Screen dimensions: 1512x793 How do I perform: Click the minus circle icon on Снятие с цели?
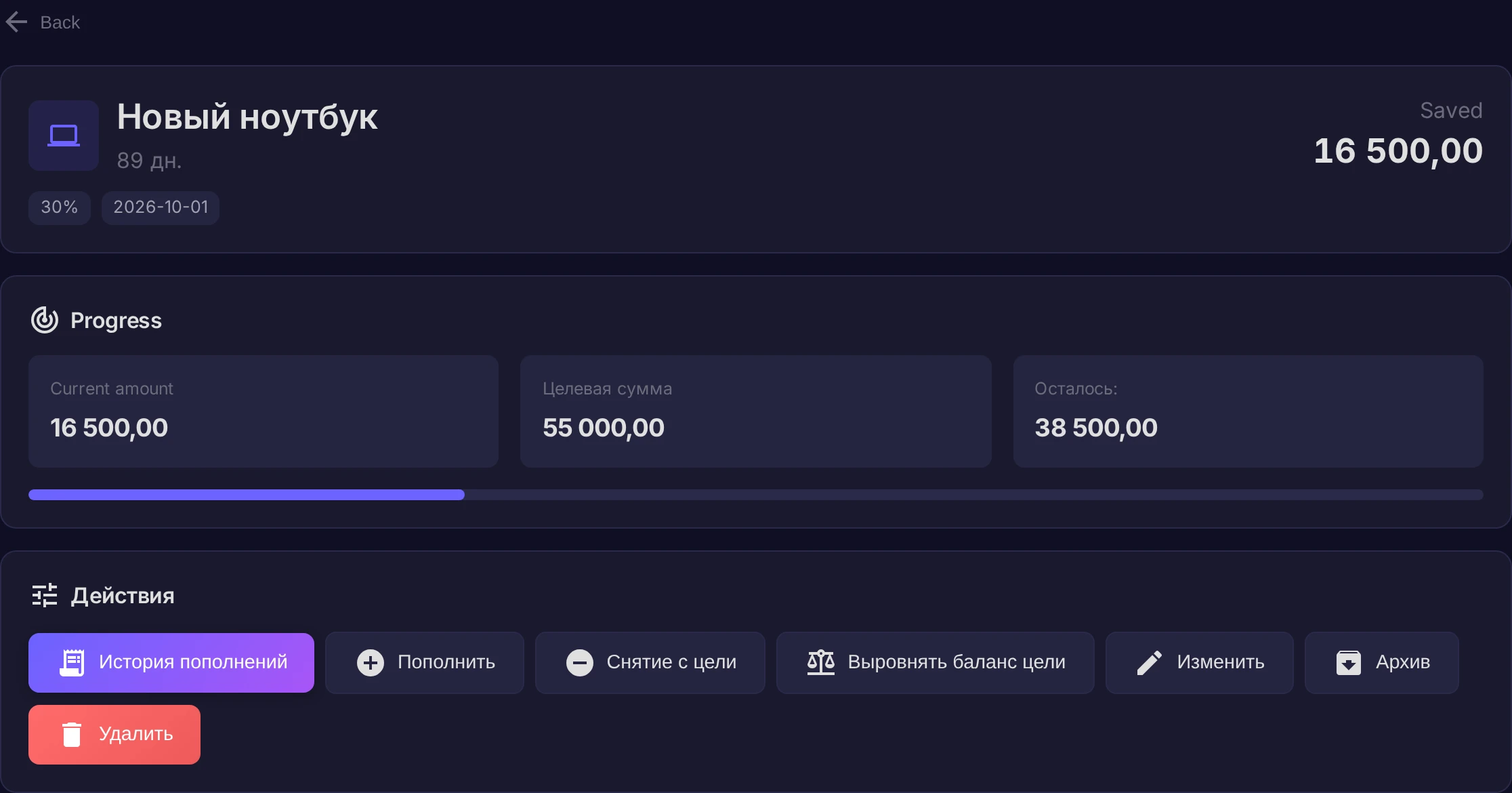580,662
